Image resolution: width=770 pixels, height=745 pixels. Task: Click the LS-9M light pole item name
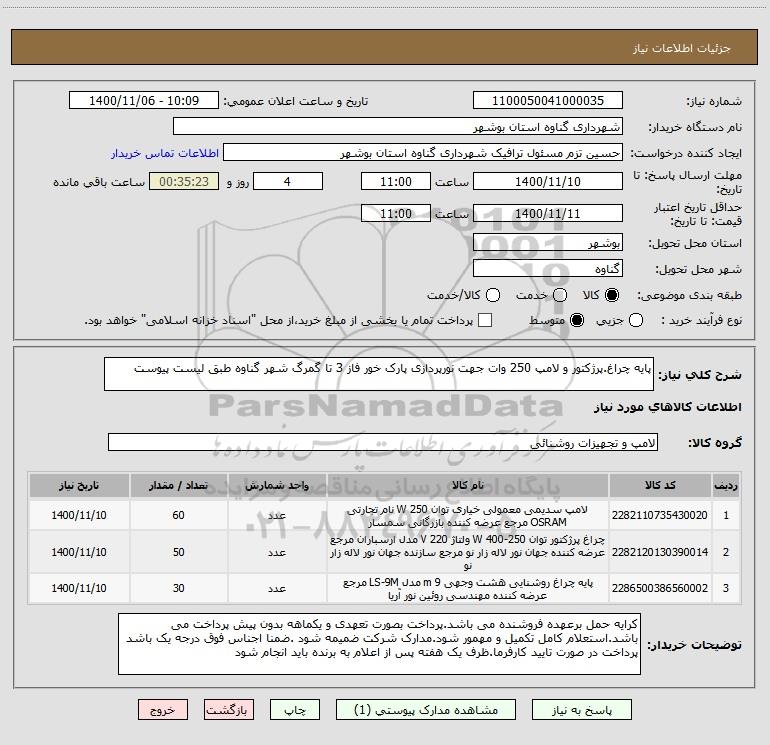(x=468, y=589)
